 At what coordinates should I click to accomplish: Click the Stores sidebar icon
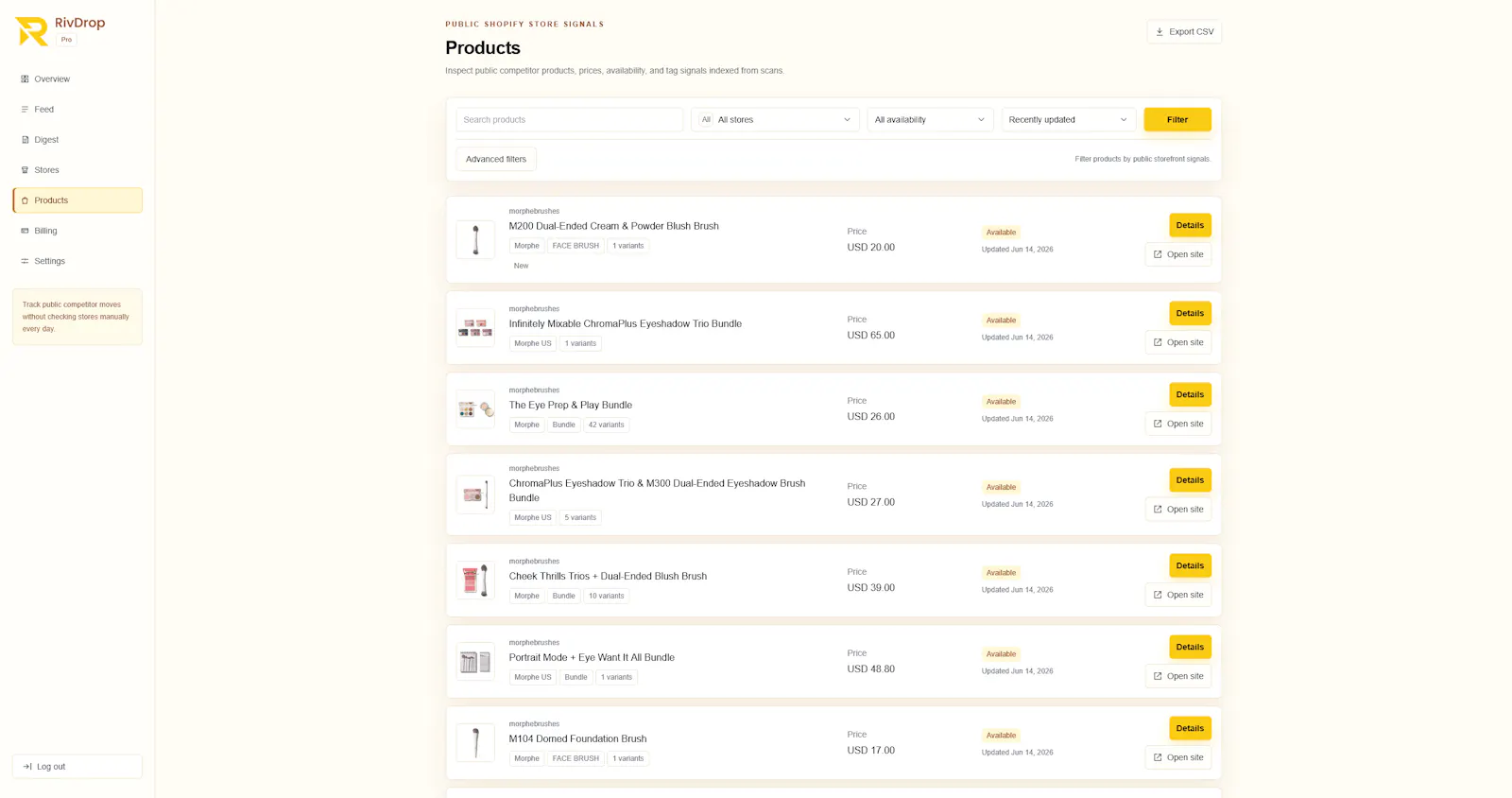[x=25, y=170]
